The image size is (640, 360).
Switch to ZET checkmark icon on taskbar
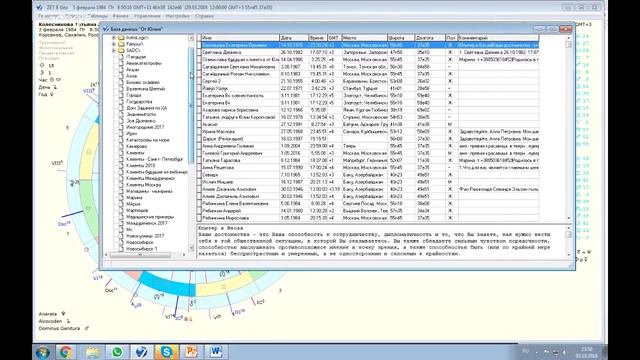pyautogui.click(x=142, y=352)
